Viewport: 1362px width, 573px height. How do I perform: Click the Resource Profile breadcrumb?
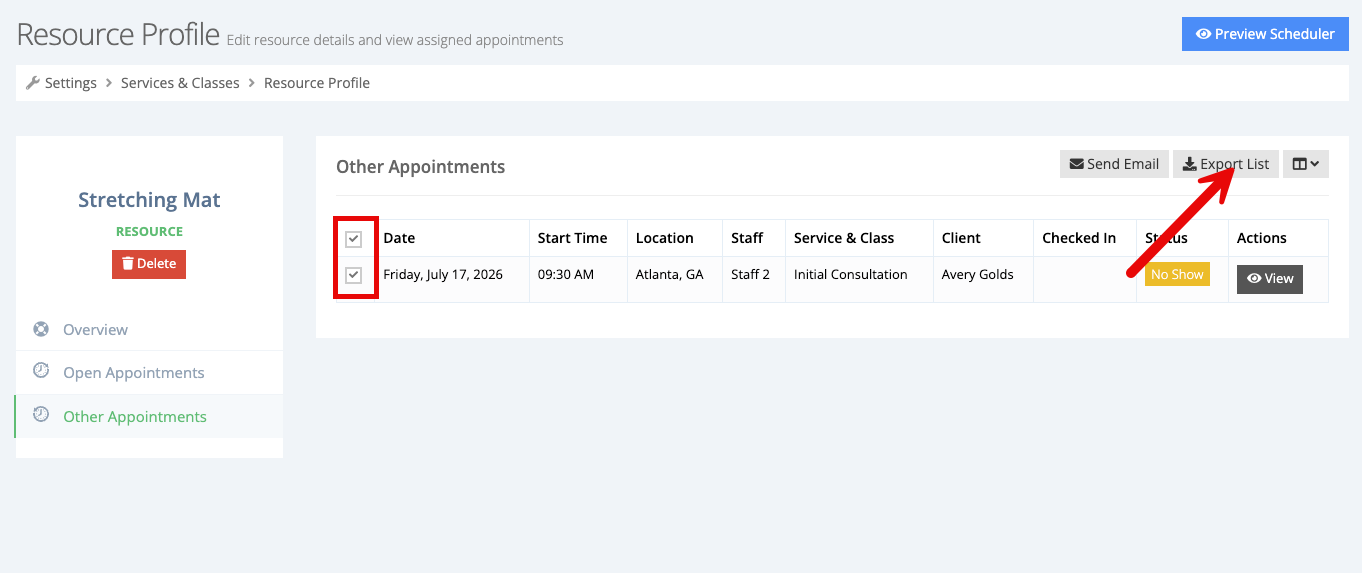317,83
